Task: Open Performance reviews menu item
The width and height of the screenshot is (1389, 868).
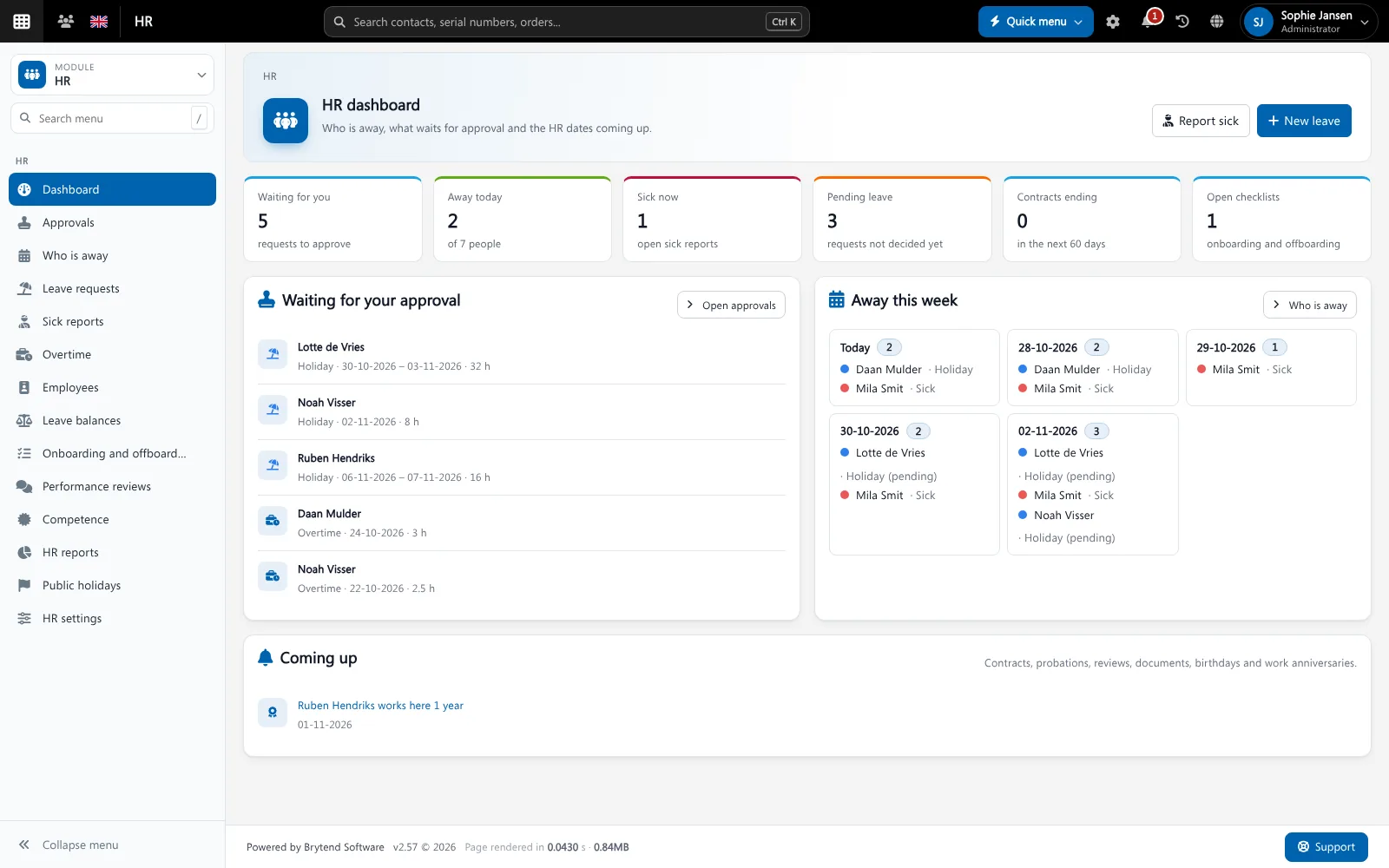Action: coord(112,486)
